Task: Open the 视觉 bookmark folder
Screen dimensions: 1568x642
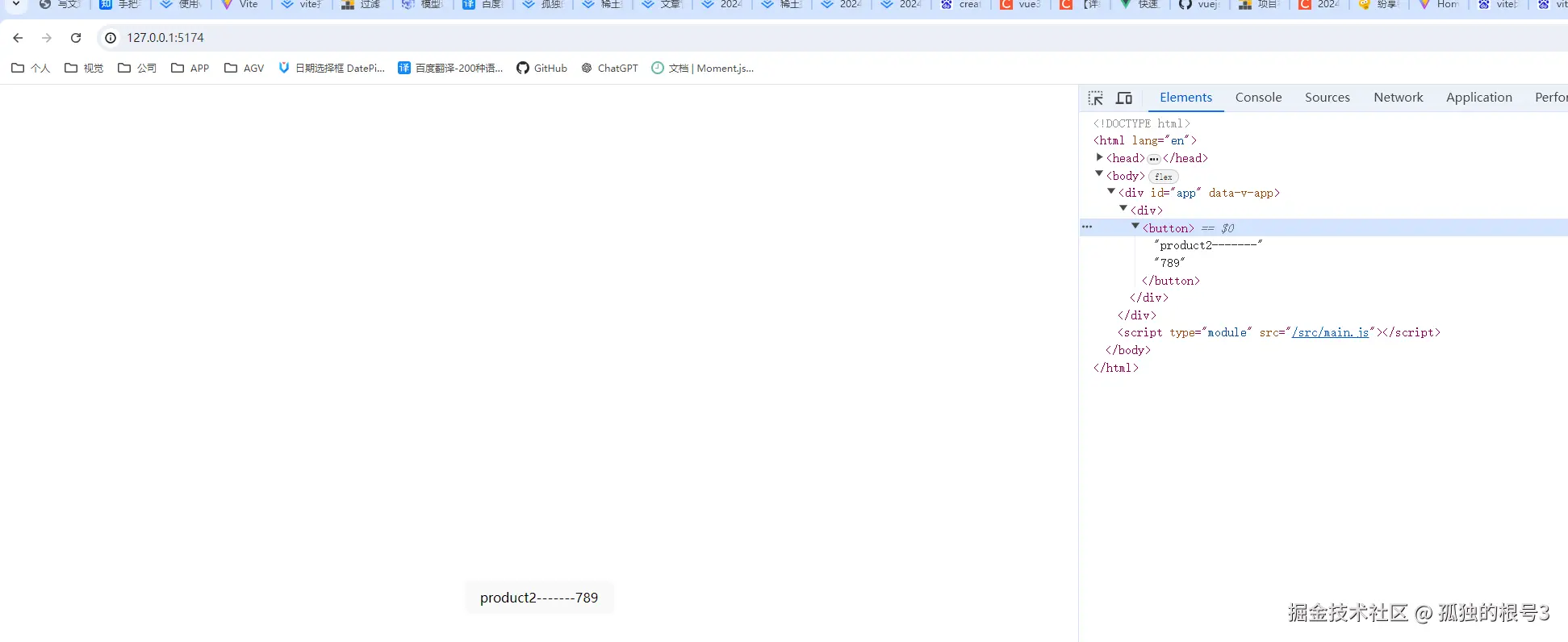Action: [x=84, y=69]
